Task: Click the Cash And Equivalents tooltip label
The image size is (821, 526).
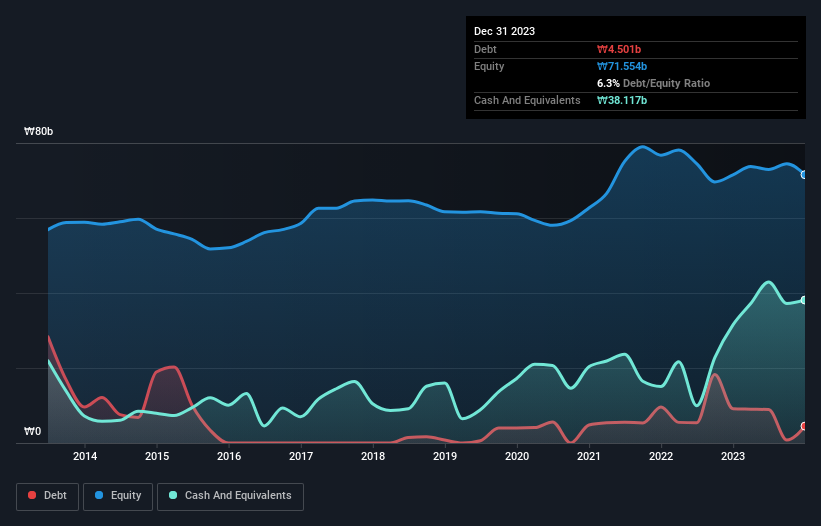Action: point(527,100)
